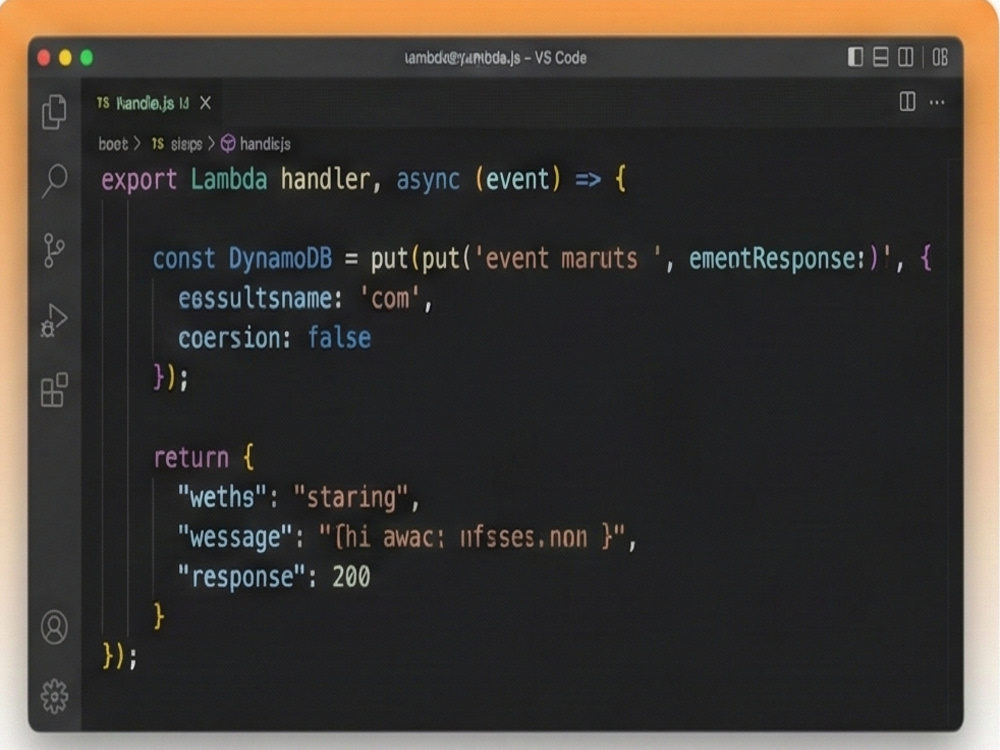Click the Accounts icon in activity bar
Screen dimensions: 1000x750
click(x=55, y=629)
